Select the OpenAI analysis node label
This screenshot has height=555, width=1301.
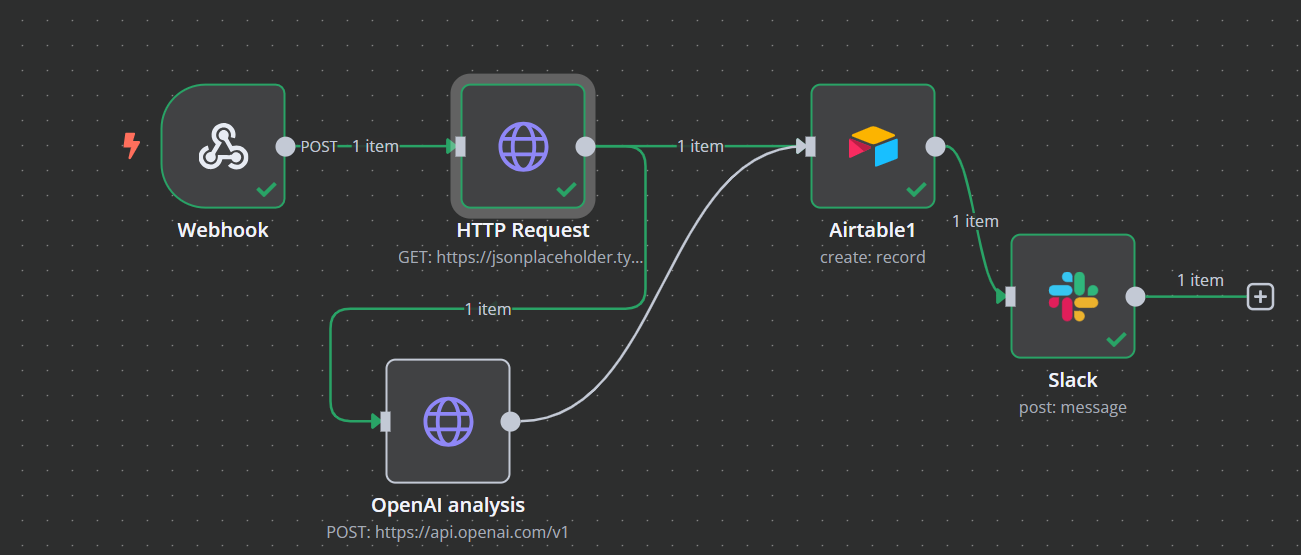448,505
